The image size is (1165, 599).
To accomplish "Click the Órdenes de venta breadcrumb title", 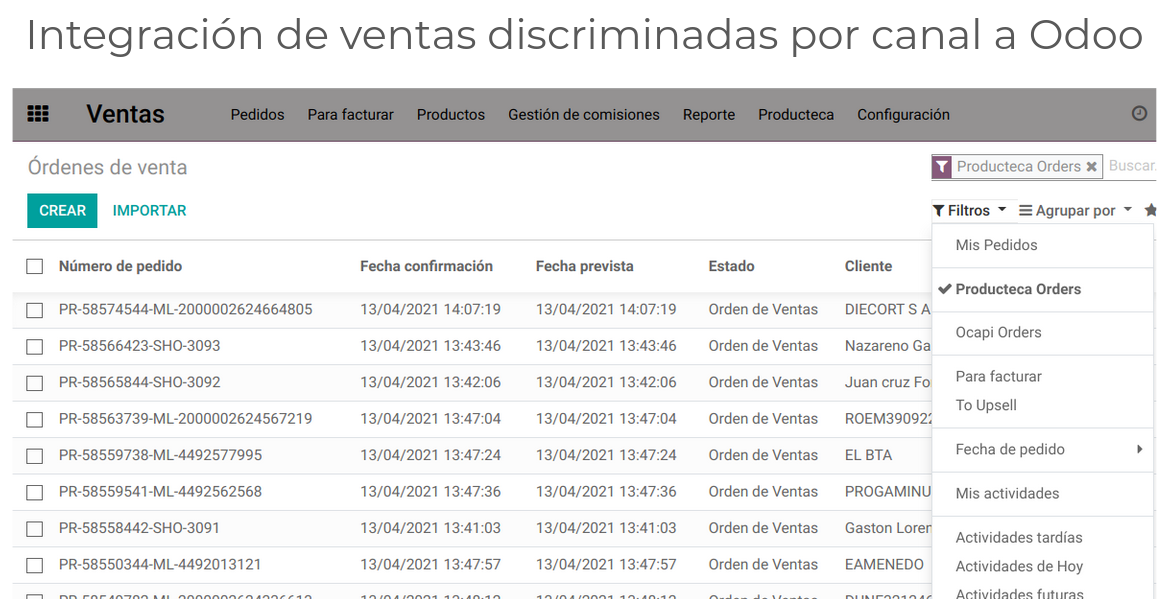I will click(x=108, y=167).
